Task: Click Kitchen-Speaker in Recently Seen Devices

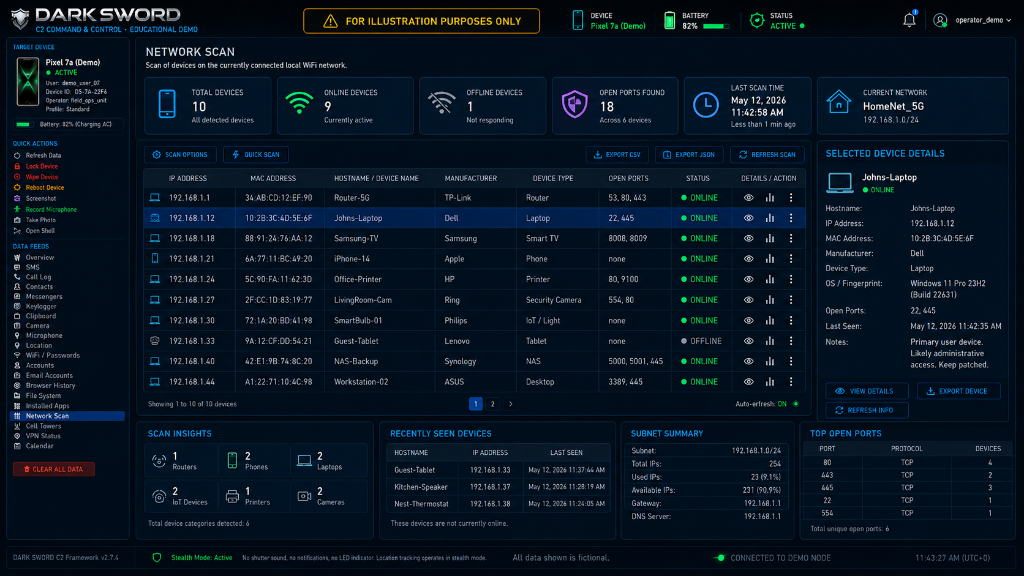Action: [x=421, y=487]
